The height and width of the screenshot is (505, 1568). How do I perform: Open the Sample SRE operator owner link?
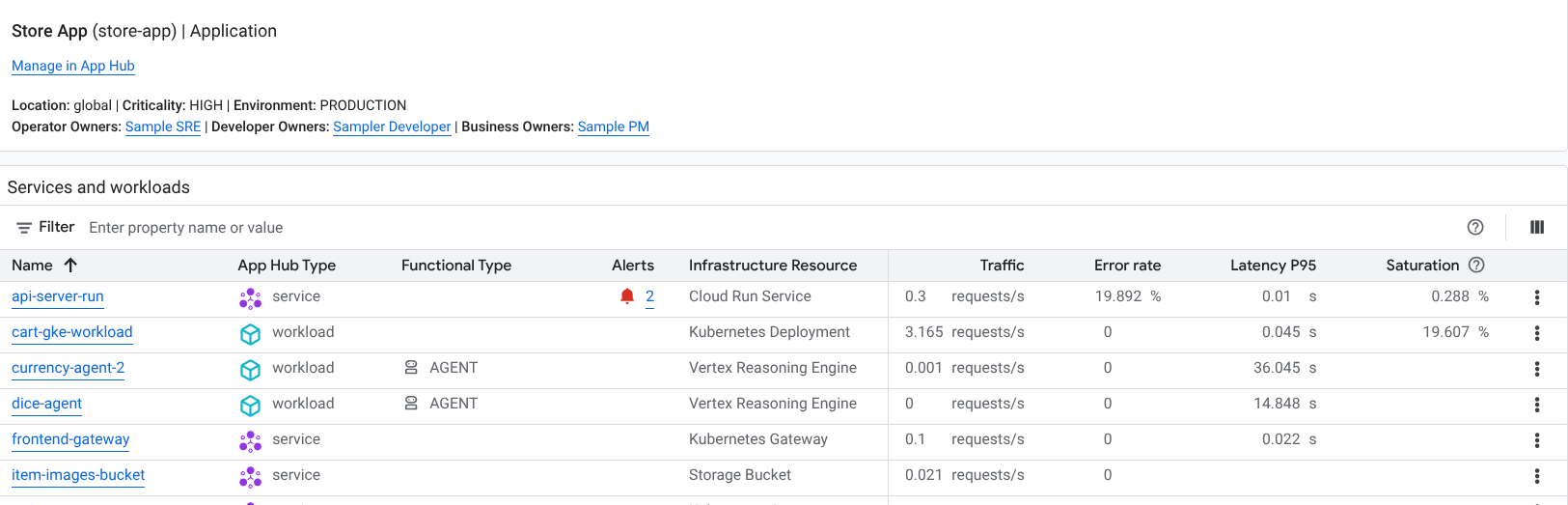tap(163, 126)
